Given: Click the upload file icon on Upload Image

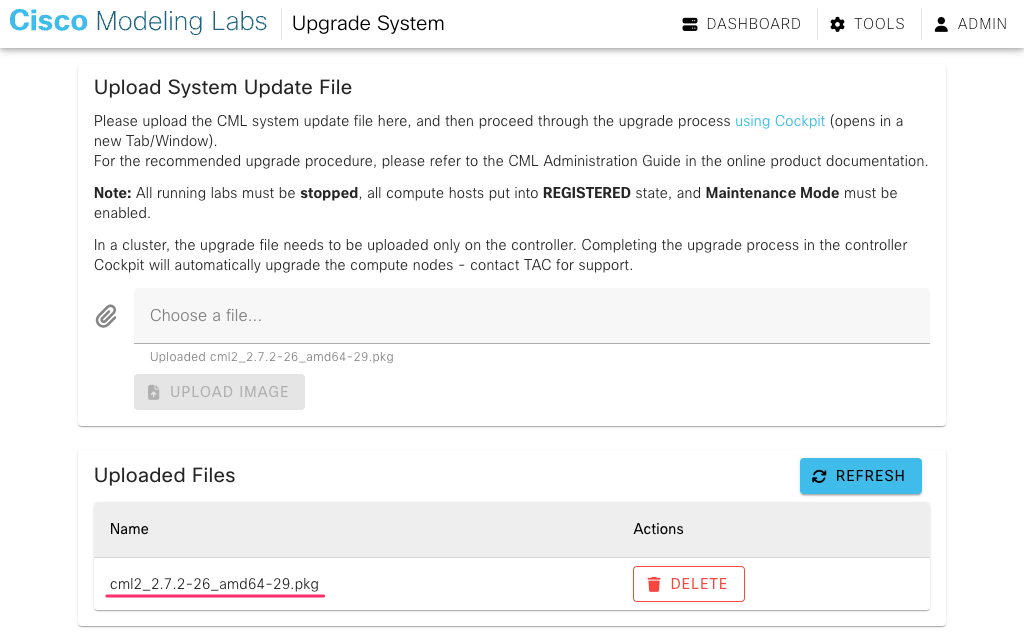Looking at the screenshot, I should 153,392.
